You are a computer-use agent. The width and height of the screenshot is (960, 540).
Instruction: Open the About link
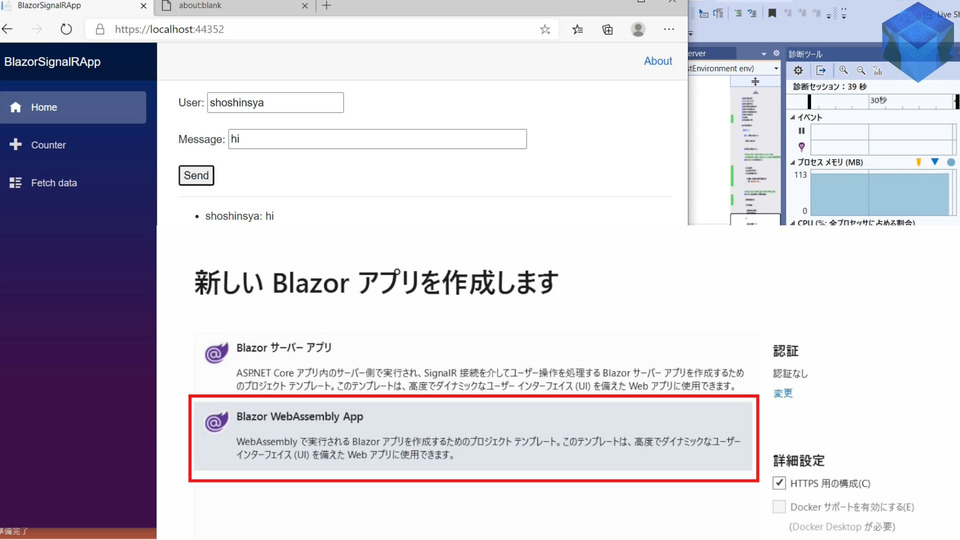(658, 61)
